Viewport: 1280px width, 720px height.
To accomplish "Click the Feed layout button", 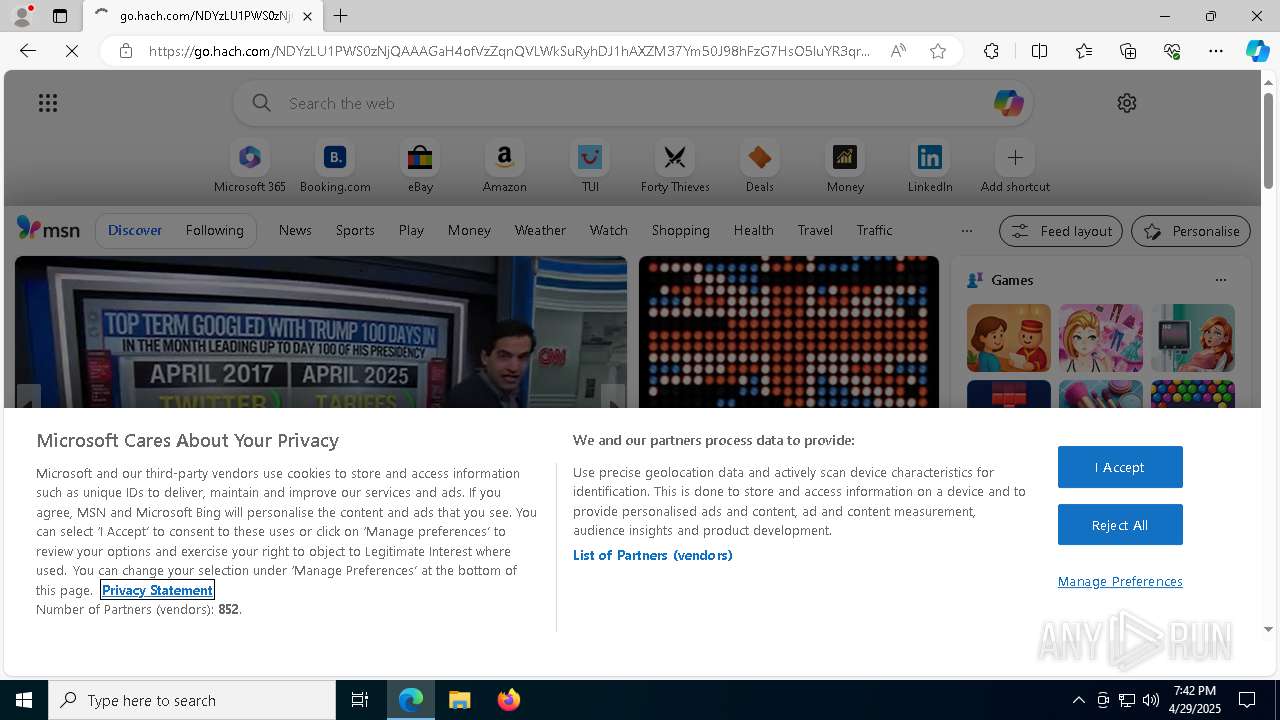I will [x=1061, y=231].
